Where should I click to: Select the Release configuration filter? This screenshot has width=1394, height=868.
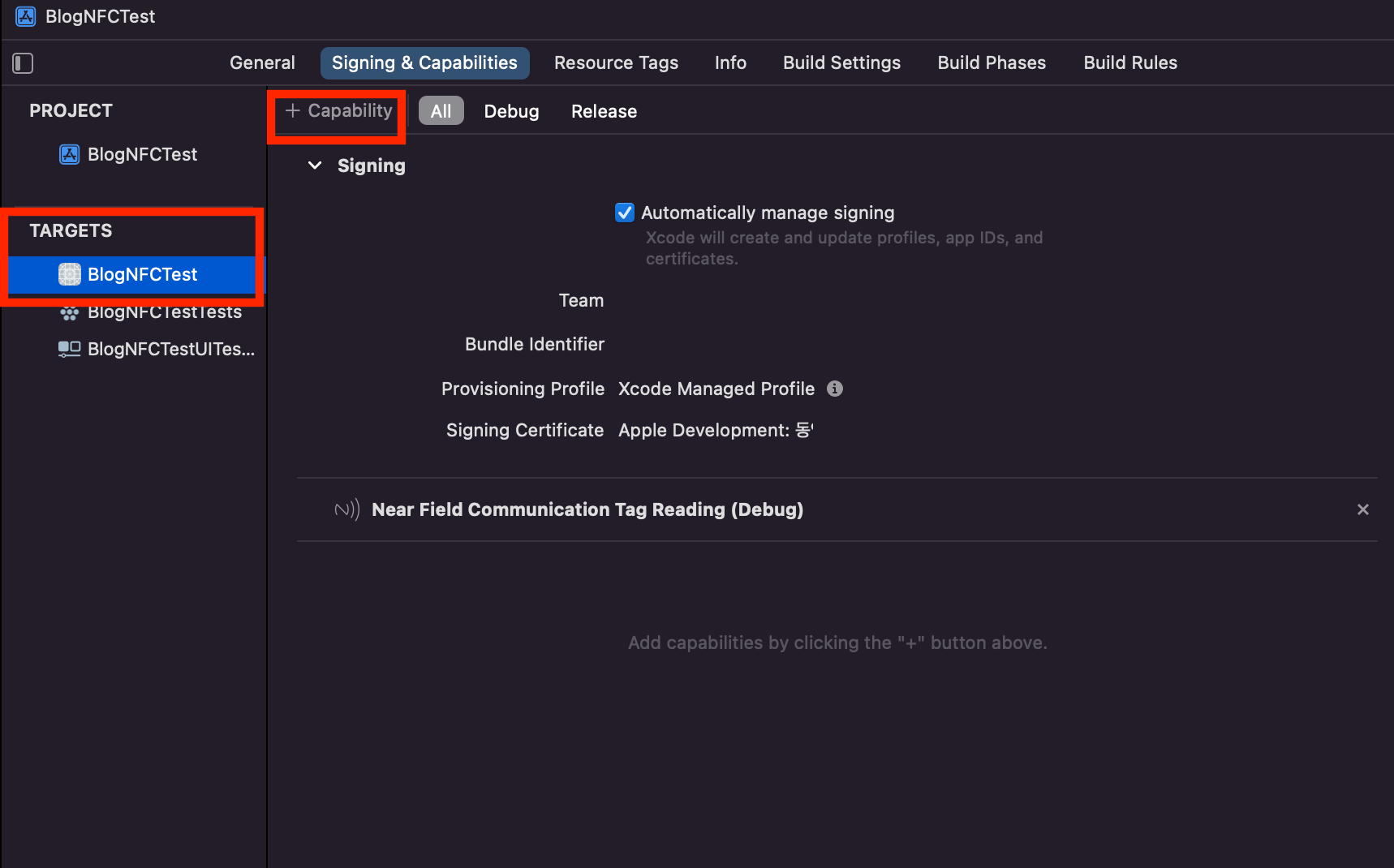(604, 111)
